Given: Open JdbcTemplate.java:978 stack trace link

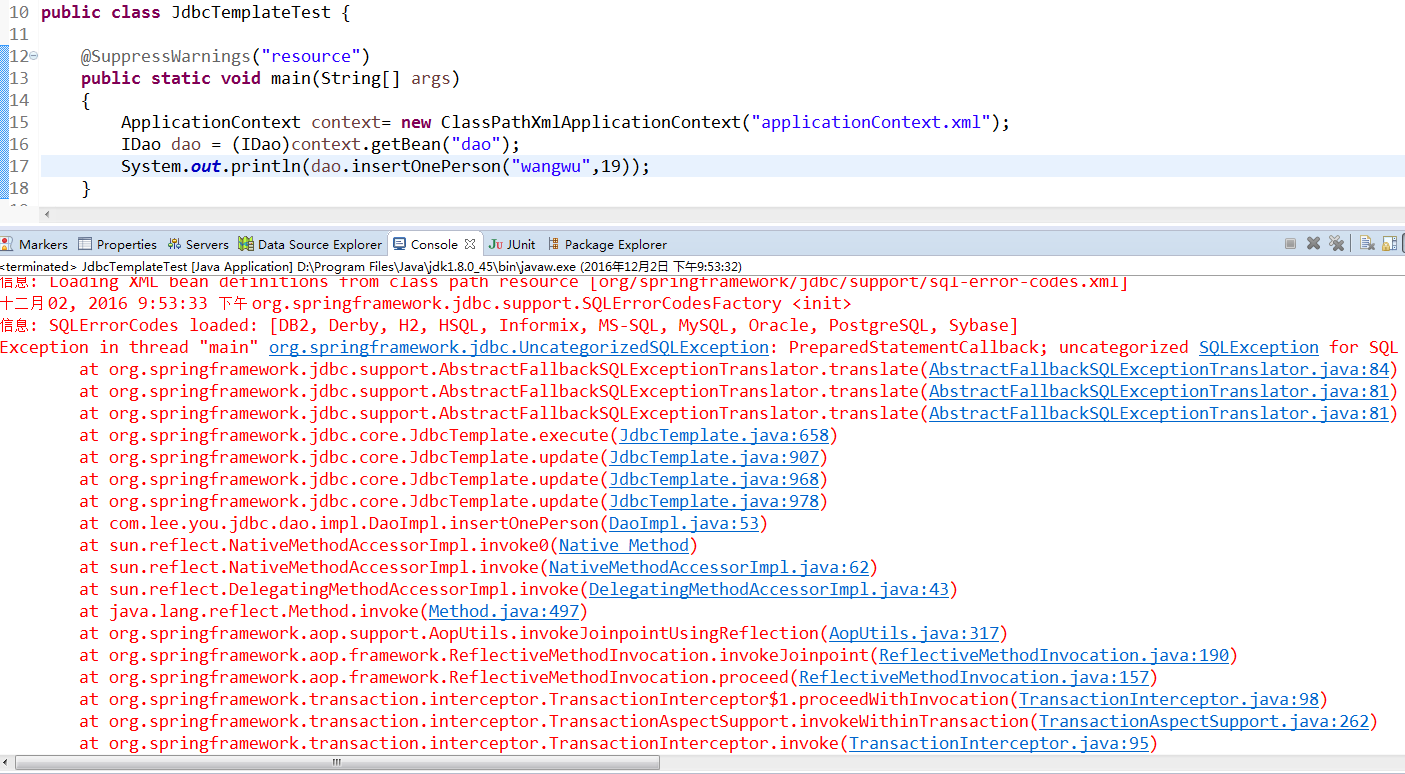Looking at the screenshot, I should tap(714, 501).
